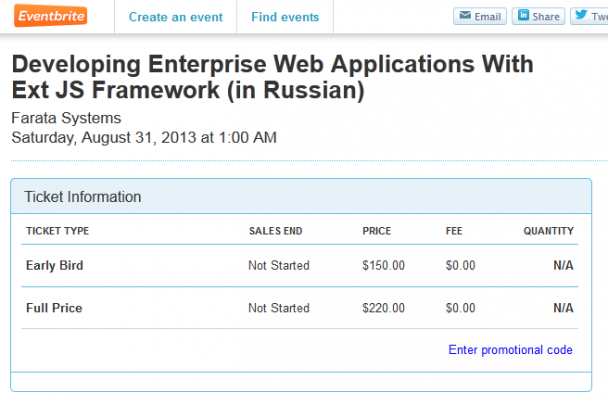Click the $150.00 price cell

(383, 265)
